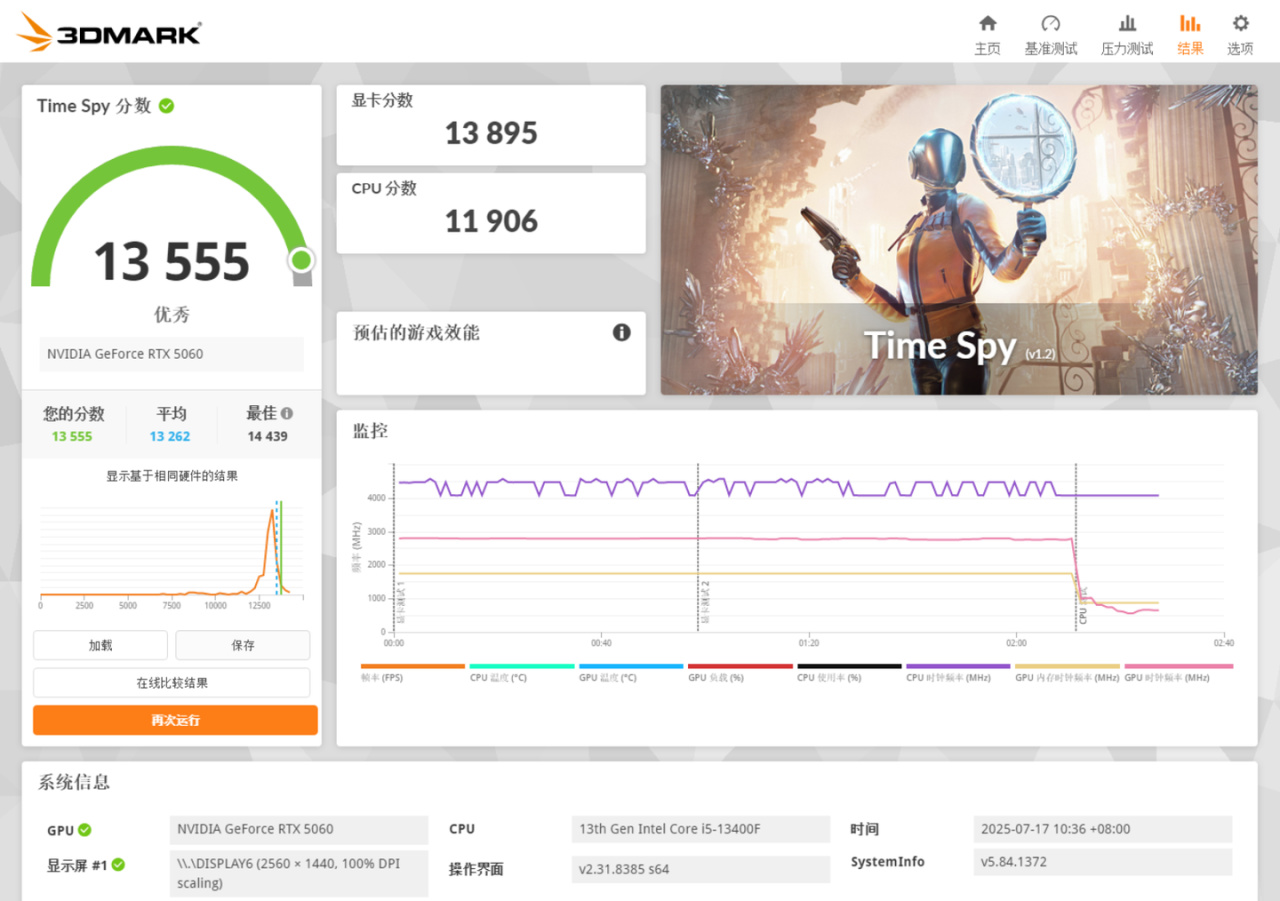Click the \\.\DISPLAY6 display info field
The width and height of the screenshot is (1280, 901).
[x=299, y=873]
